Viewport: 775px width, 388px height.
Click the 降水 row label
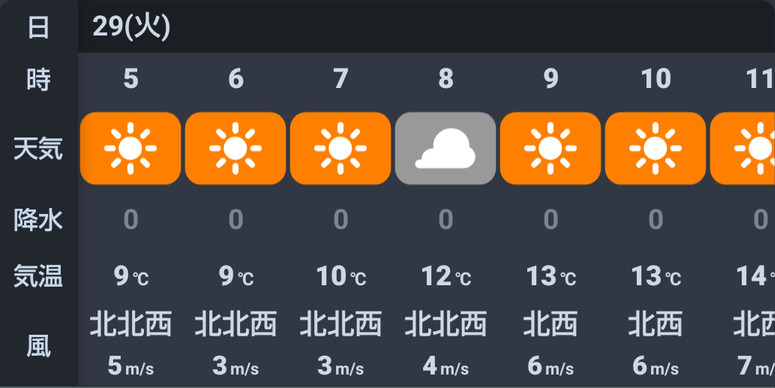click(38, 219)
